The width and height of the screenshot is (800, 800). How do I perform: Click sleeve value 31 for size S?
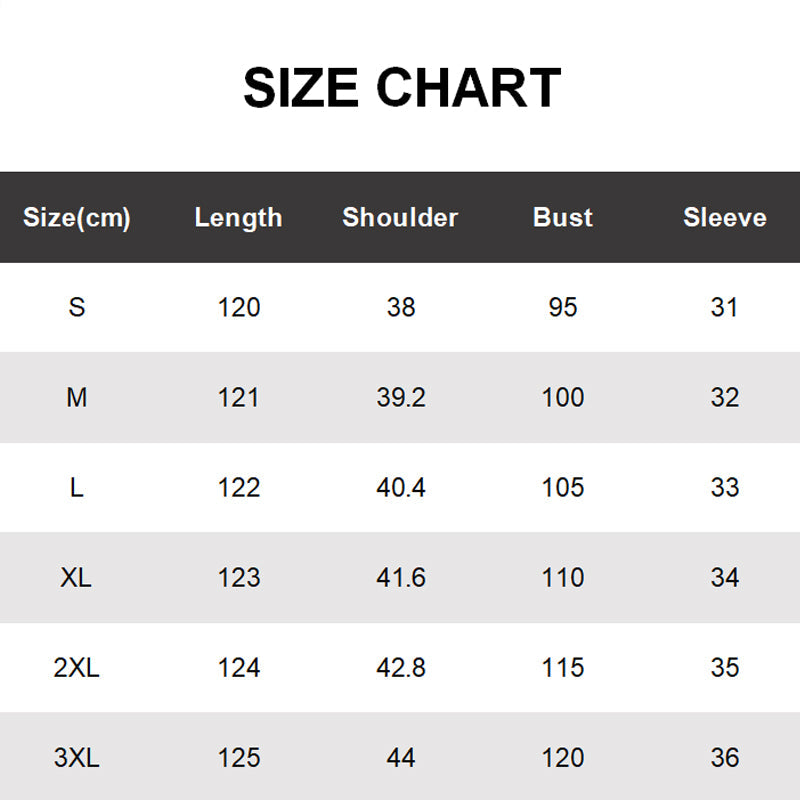(x=725, y=307)
